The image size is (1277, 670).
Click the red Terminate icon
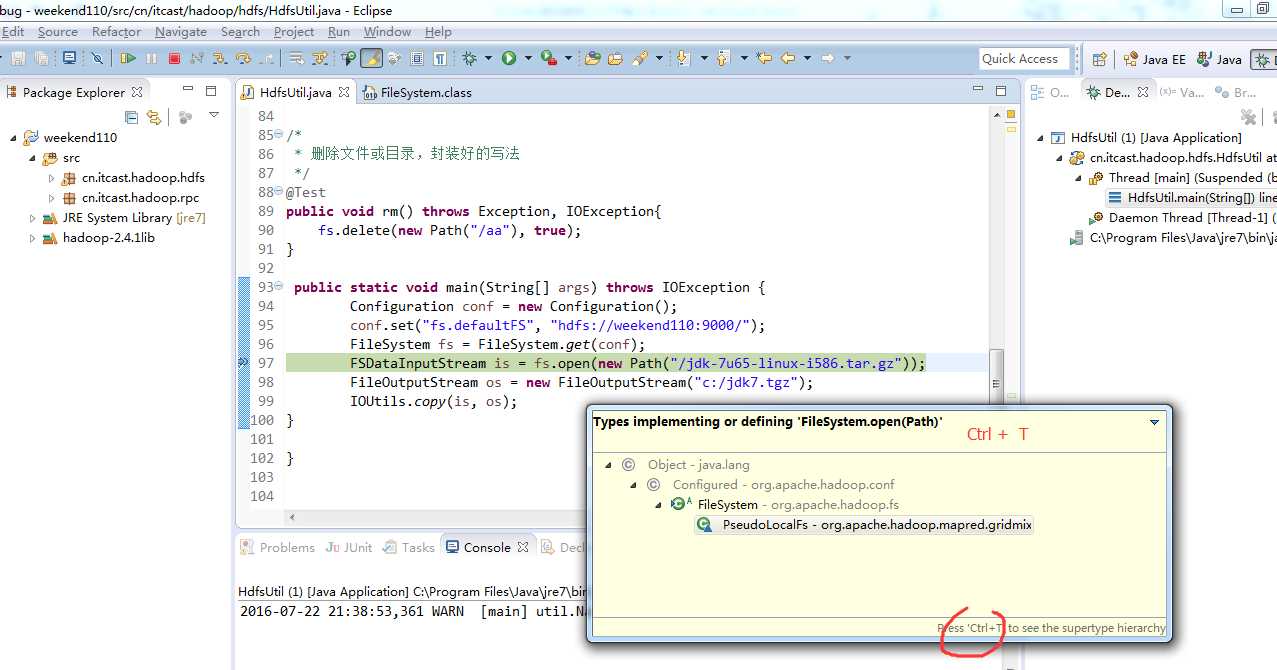pos(174,58)
